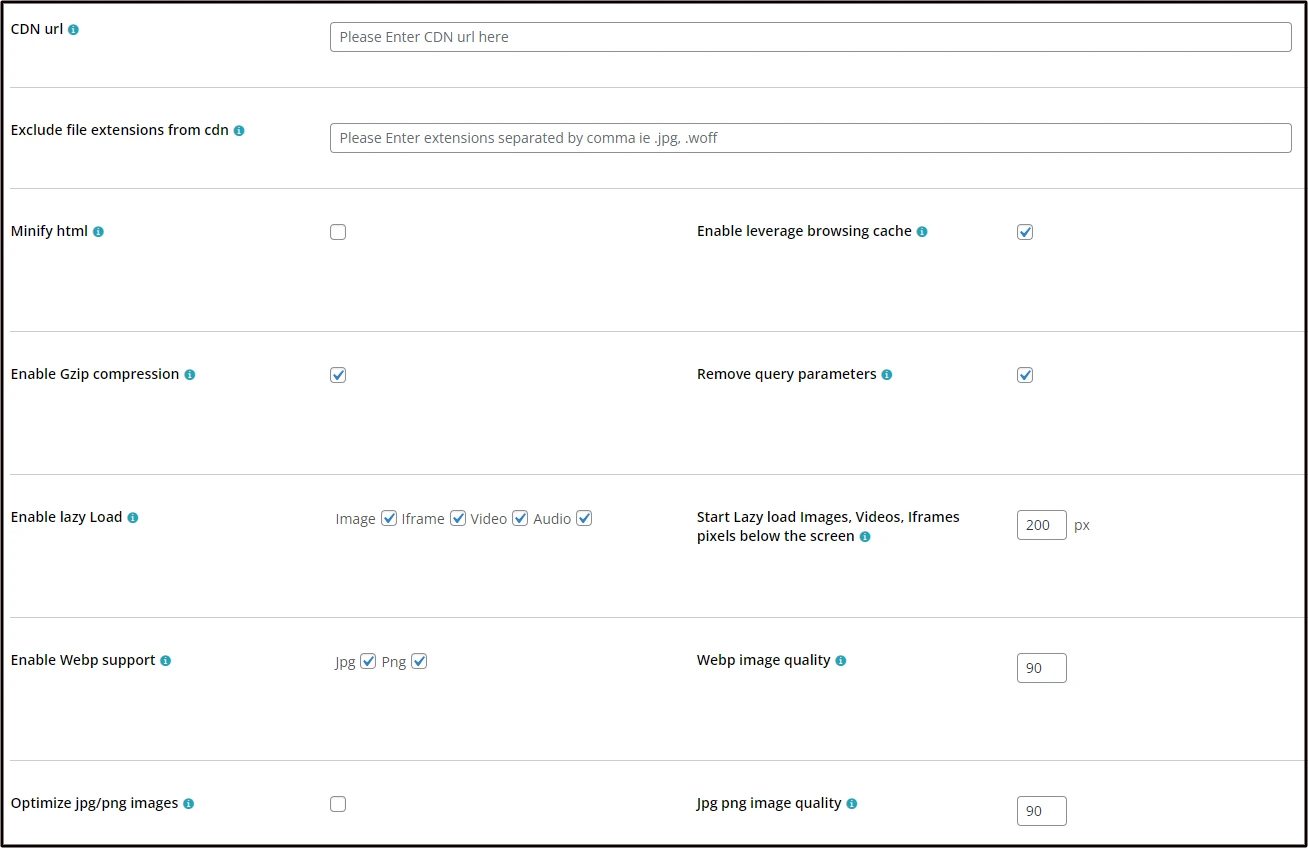Click info icon beside Enable Gzip compression

pos(190,375)
